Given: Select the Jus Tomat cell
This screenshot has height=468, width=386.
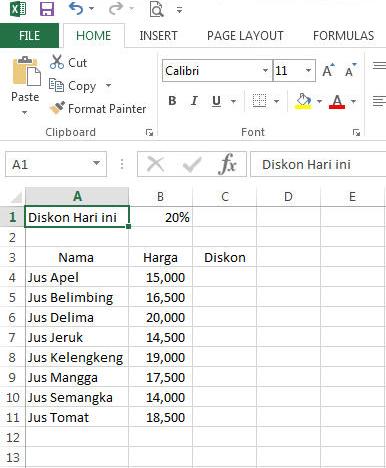Looking at the screenshot, I should pos(77,417).
